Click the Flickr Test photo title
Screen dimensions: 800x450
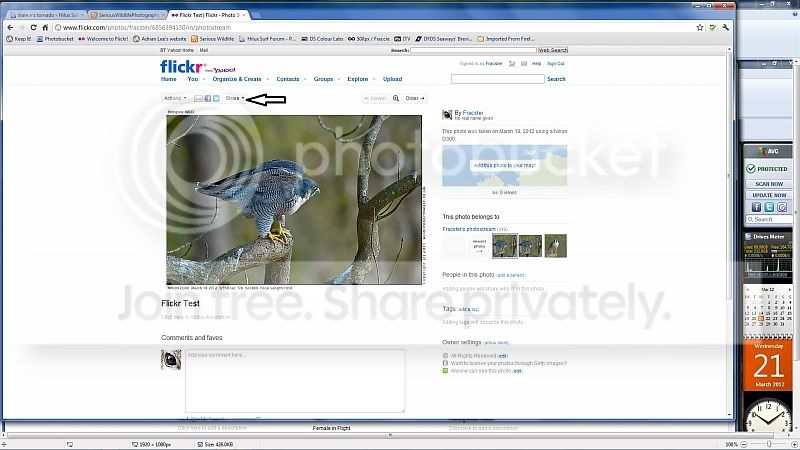181,303
